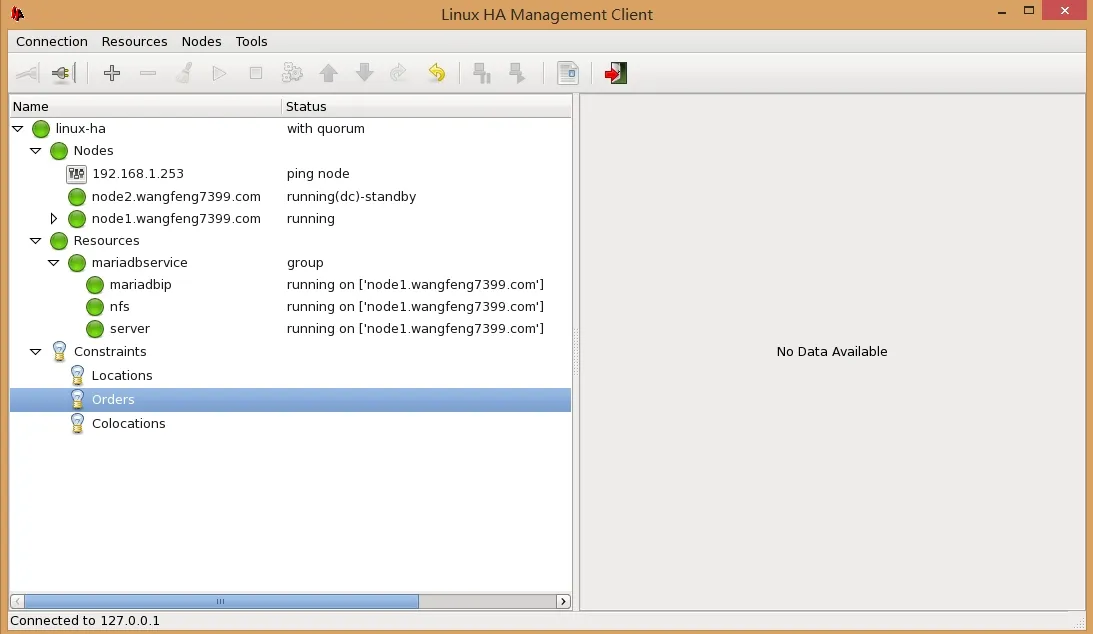Click the light bulb icon beside Colocations
1093x634 pixels.
click(x=77, y=424)
